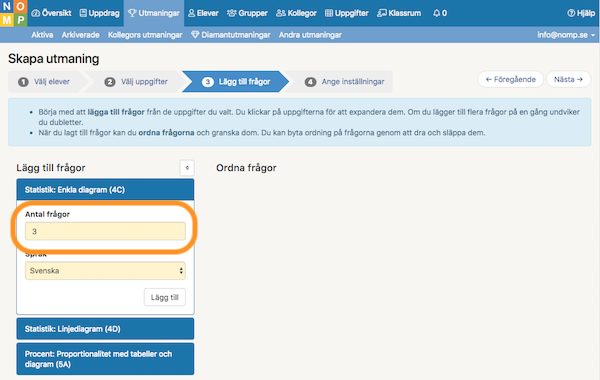Click the NOMP logo icon
This screenshot has width=600, height=380.
pyautogui.click(x=13, y=13)
